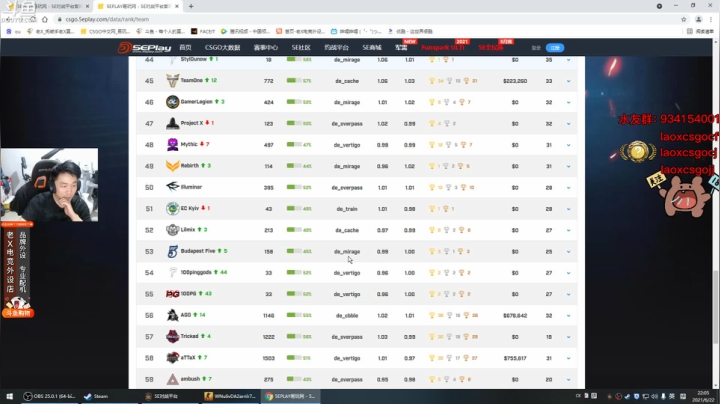This screenshot has width=720, height=404.
Task: Open the SE商城 nav item
Action: 372,48
